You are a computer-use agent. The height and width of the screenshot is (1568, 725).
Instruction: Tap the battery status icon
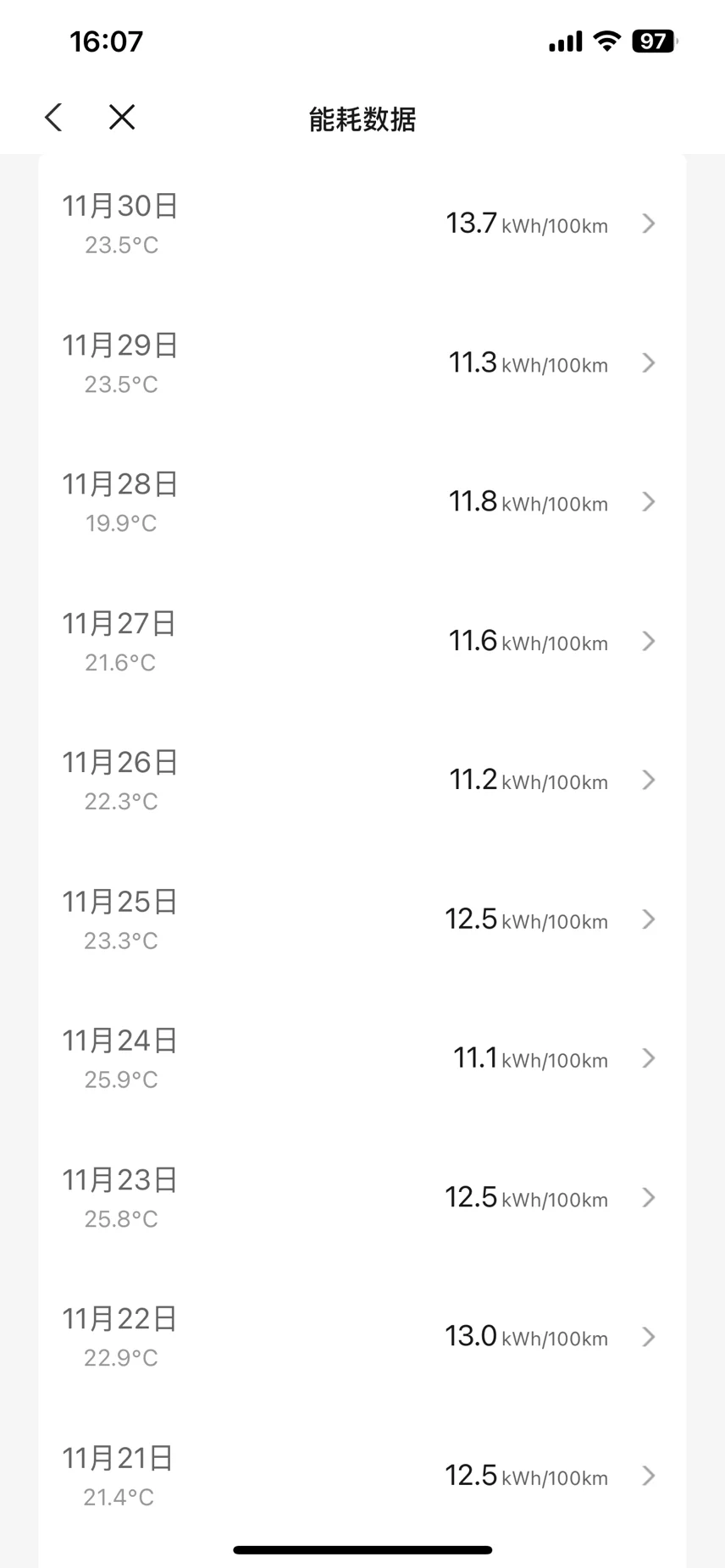click(654, 41)
